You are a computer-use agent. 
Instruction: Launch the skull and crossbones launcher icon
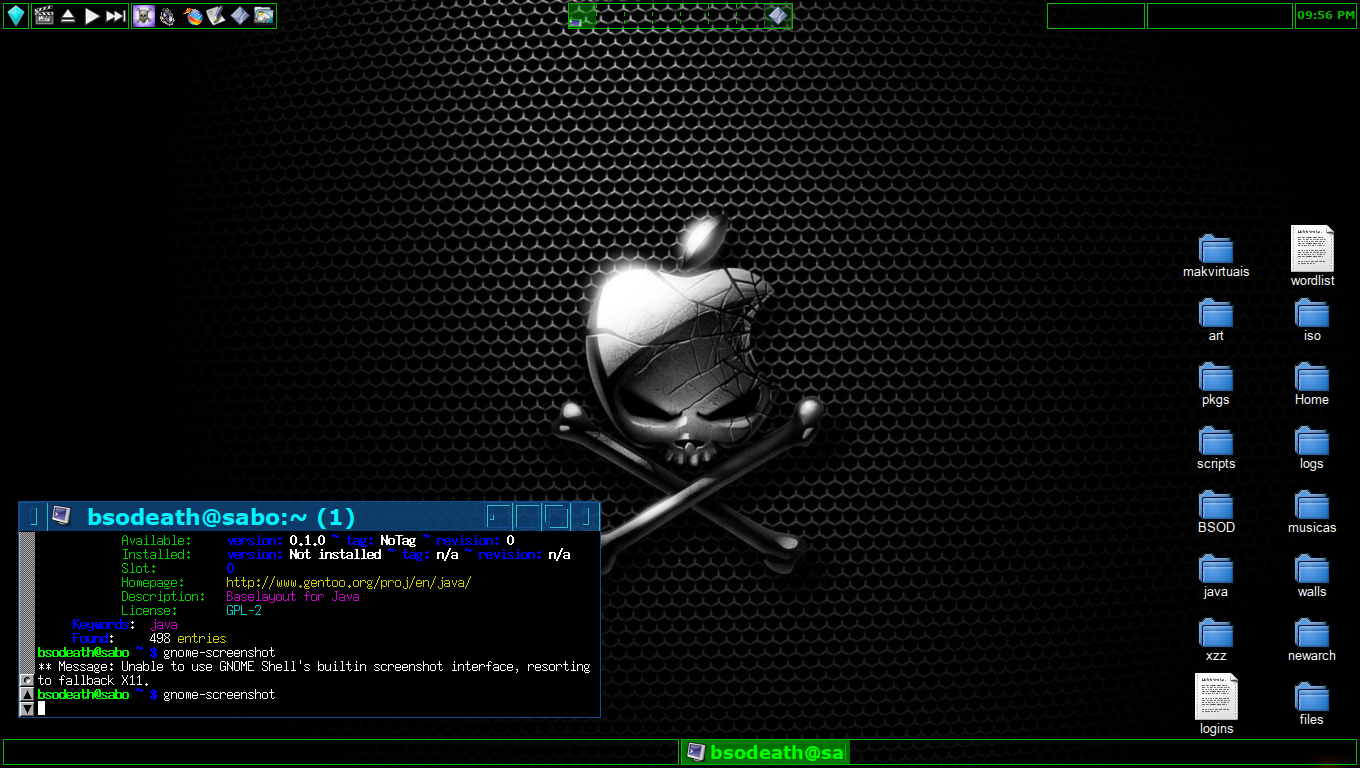coord(144,16)
